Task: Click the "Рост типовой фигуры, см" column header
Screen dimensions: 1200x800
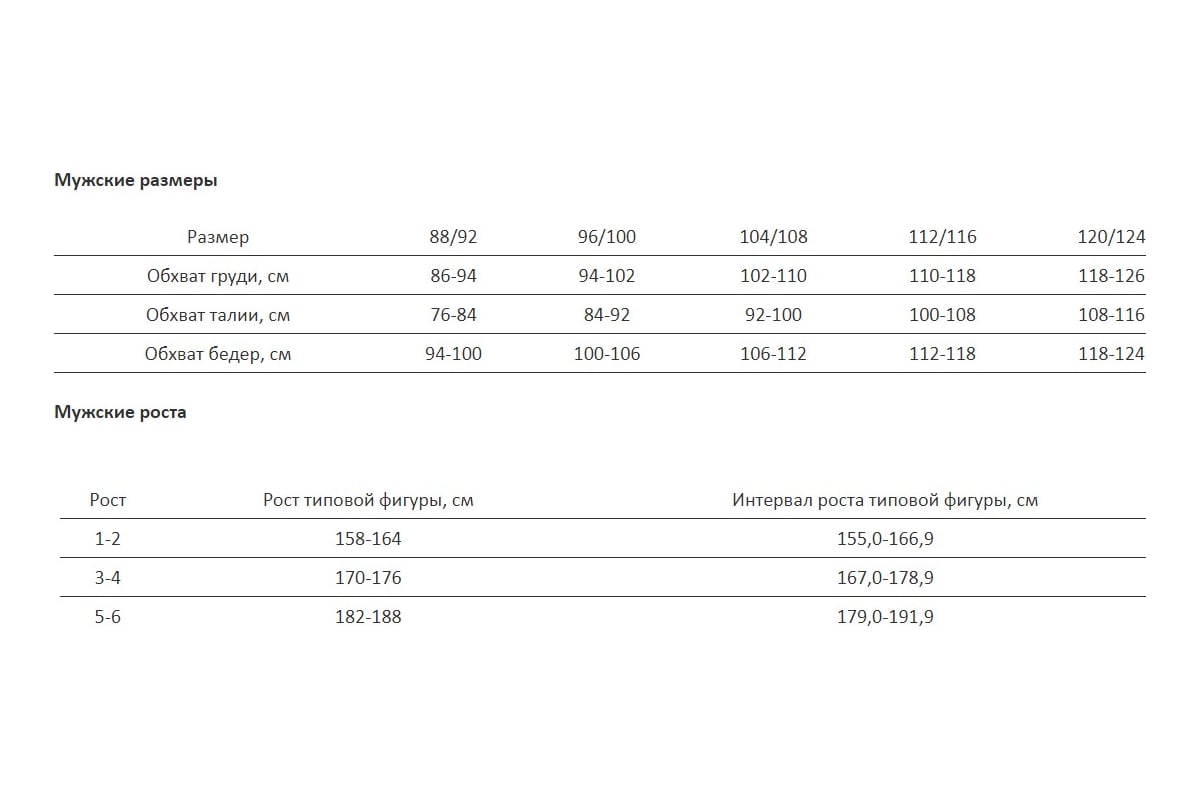Action: click(368, 500)
